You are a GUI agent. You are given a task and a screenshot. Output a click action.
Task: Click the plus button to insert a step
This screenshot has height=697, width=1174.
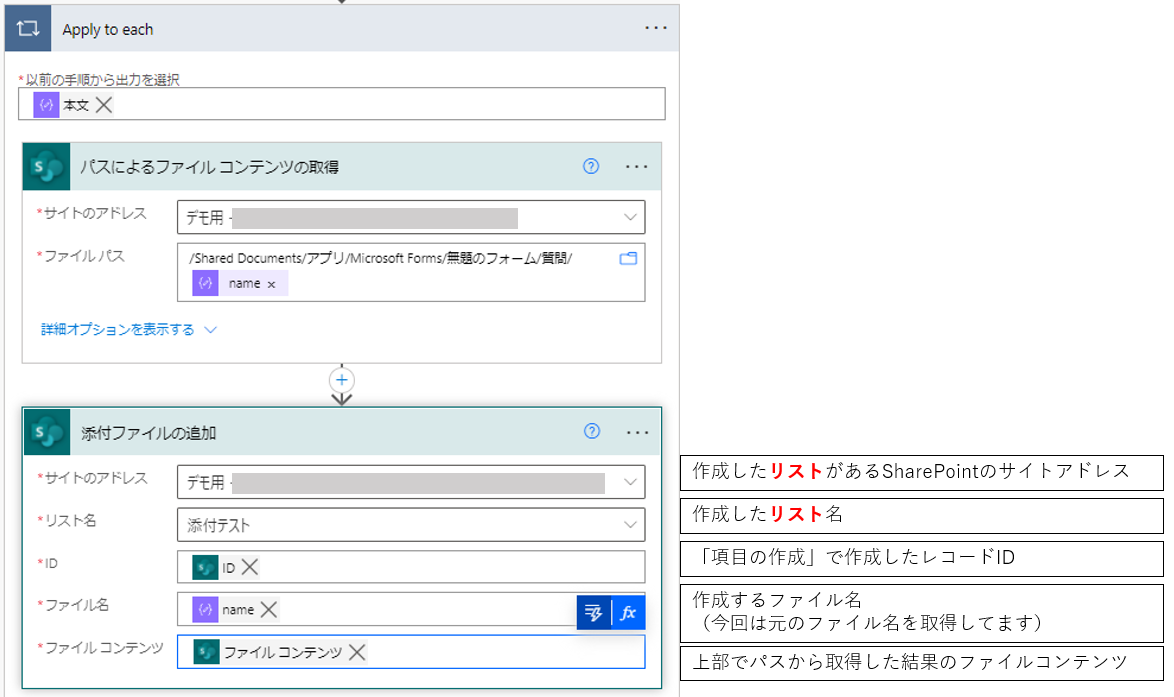tap(341, 380)
